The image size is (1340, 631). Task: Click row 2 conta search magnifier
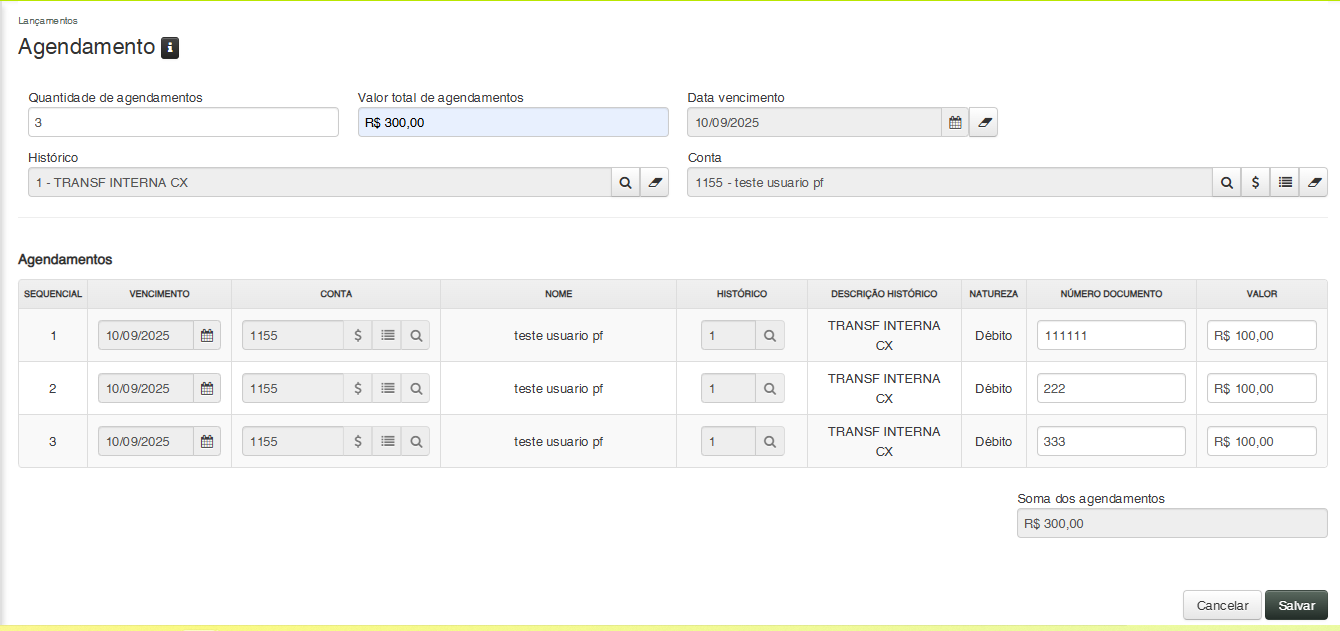tap(416, 389)
